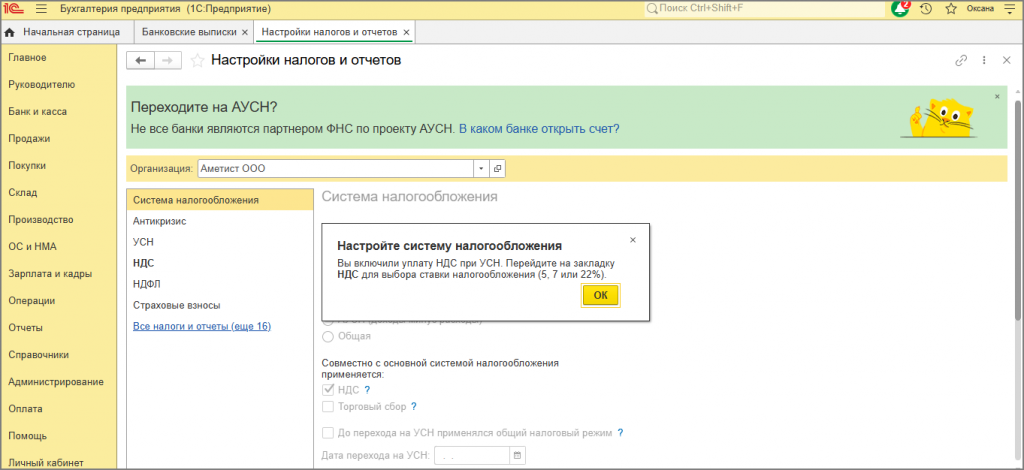Click the notifications bell icon
The width and height of the screenshot is (1024, 470).
coord(900,8)
